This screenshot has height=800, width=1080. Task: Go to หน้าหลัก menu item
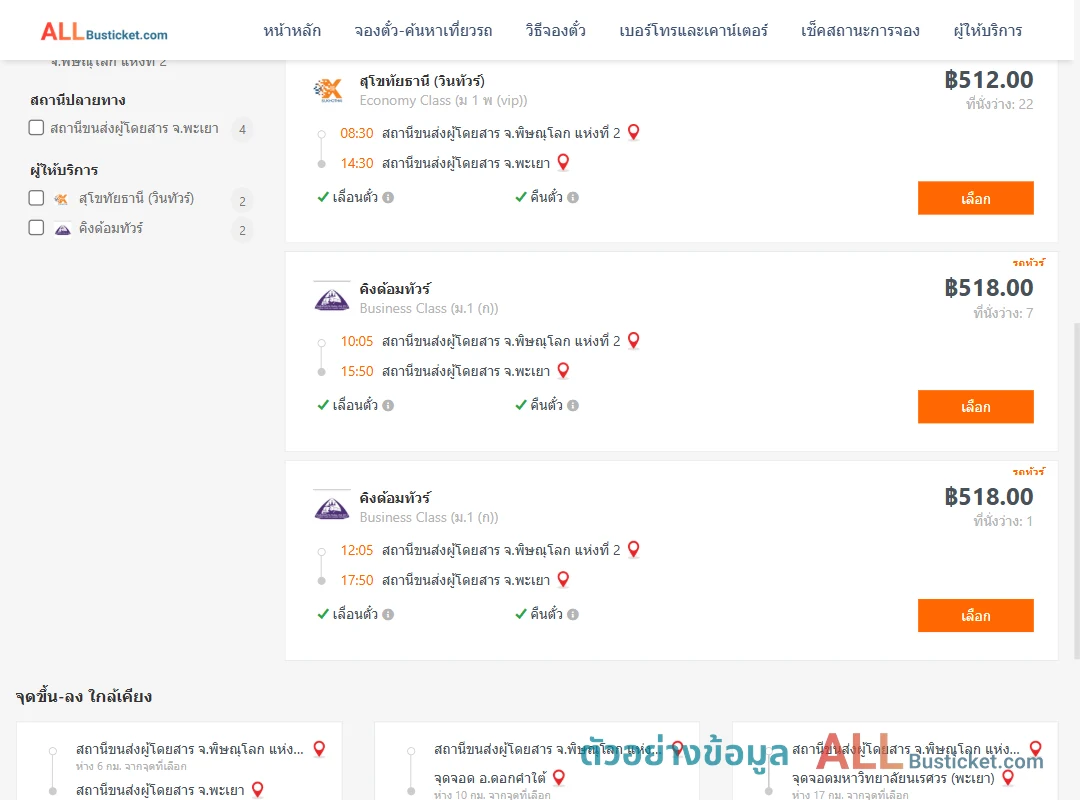click(292, 31)
